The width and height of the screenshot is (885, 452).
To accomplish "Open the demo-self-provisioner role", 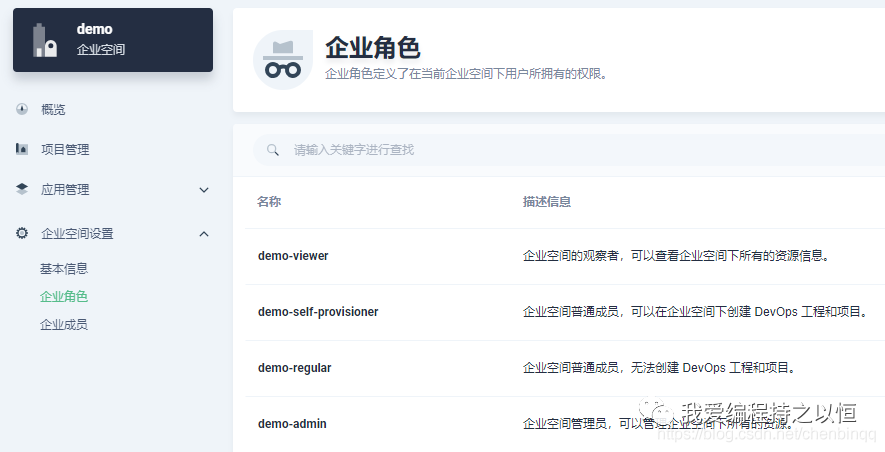I will click(318, 311).
